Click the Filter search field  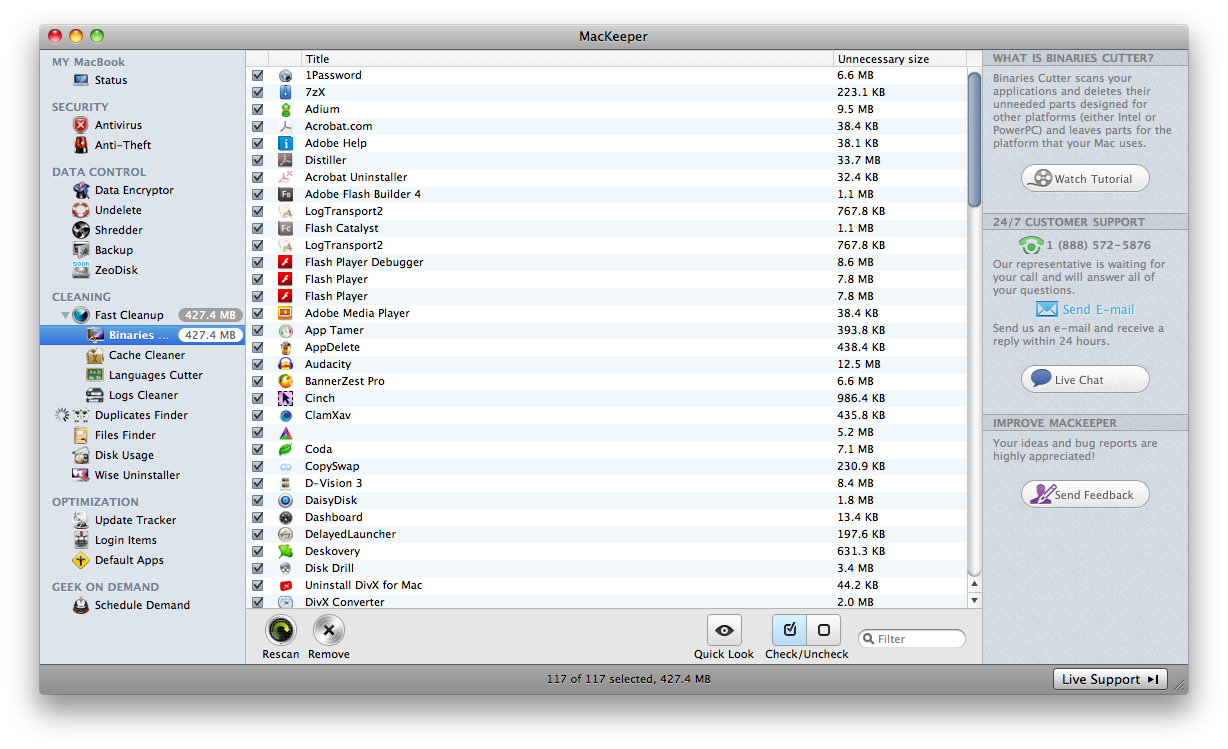click(x=912, y=639)
